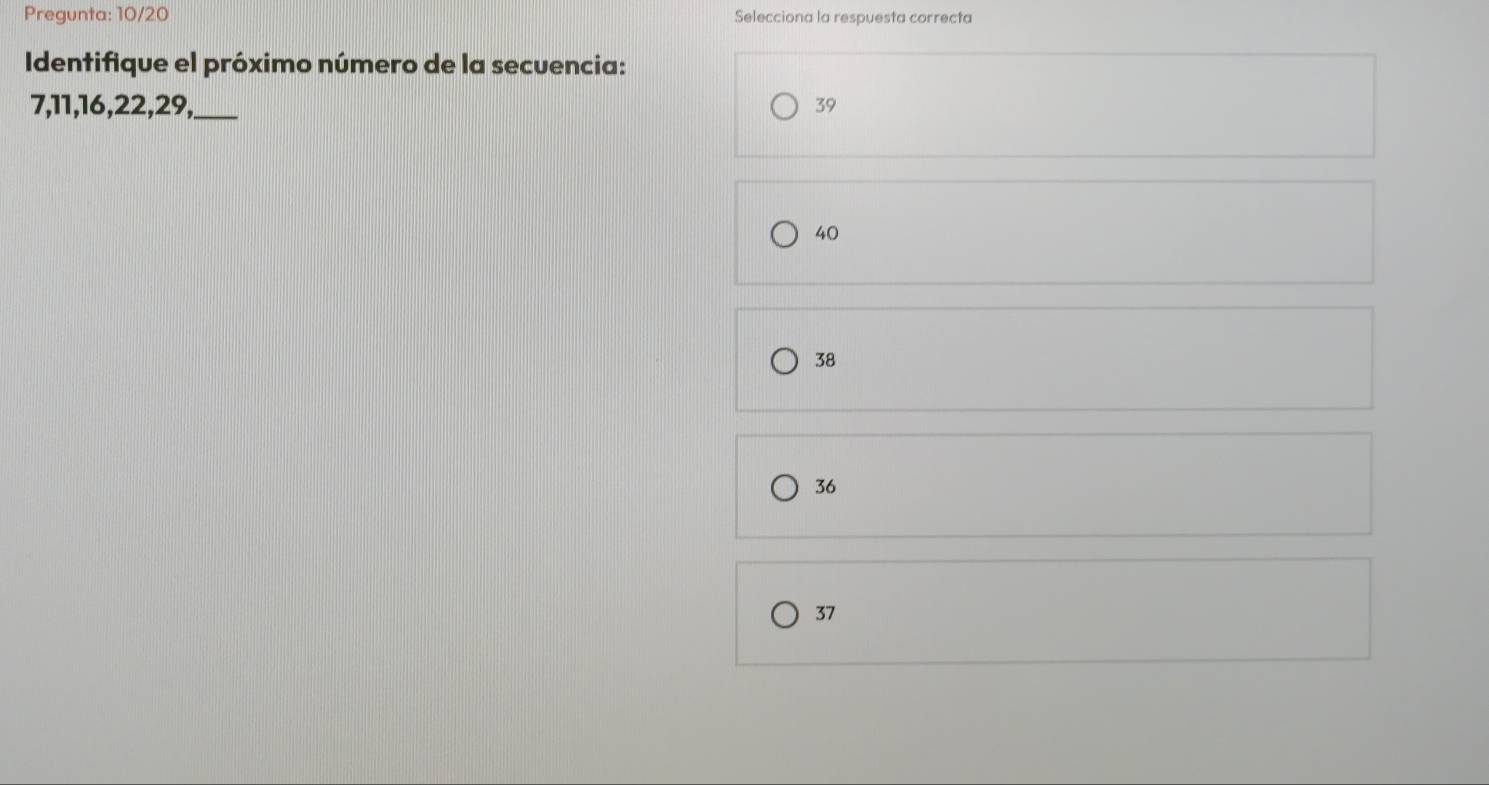Click empty space inside the 36 answer card
This screenshot has width=1489, height=785.
1100,487
